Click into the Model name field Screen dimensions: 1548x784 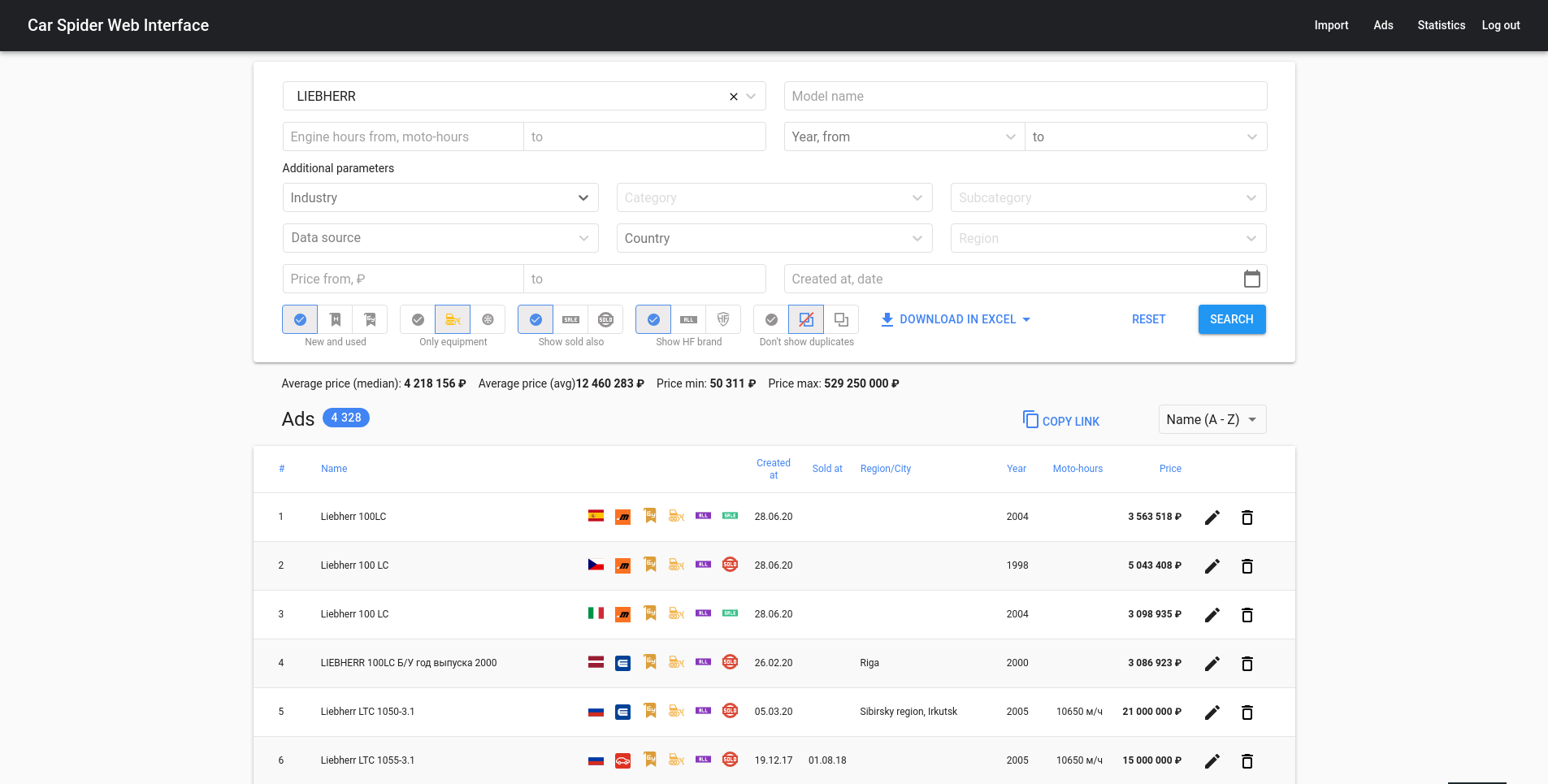[x=1025, y=96]
